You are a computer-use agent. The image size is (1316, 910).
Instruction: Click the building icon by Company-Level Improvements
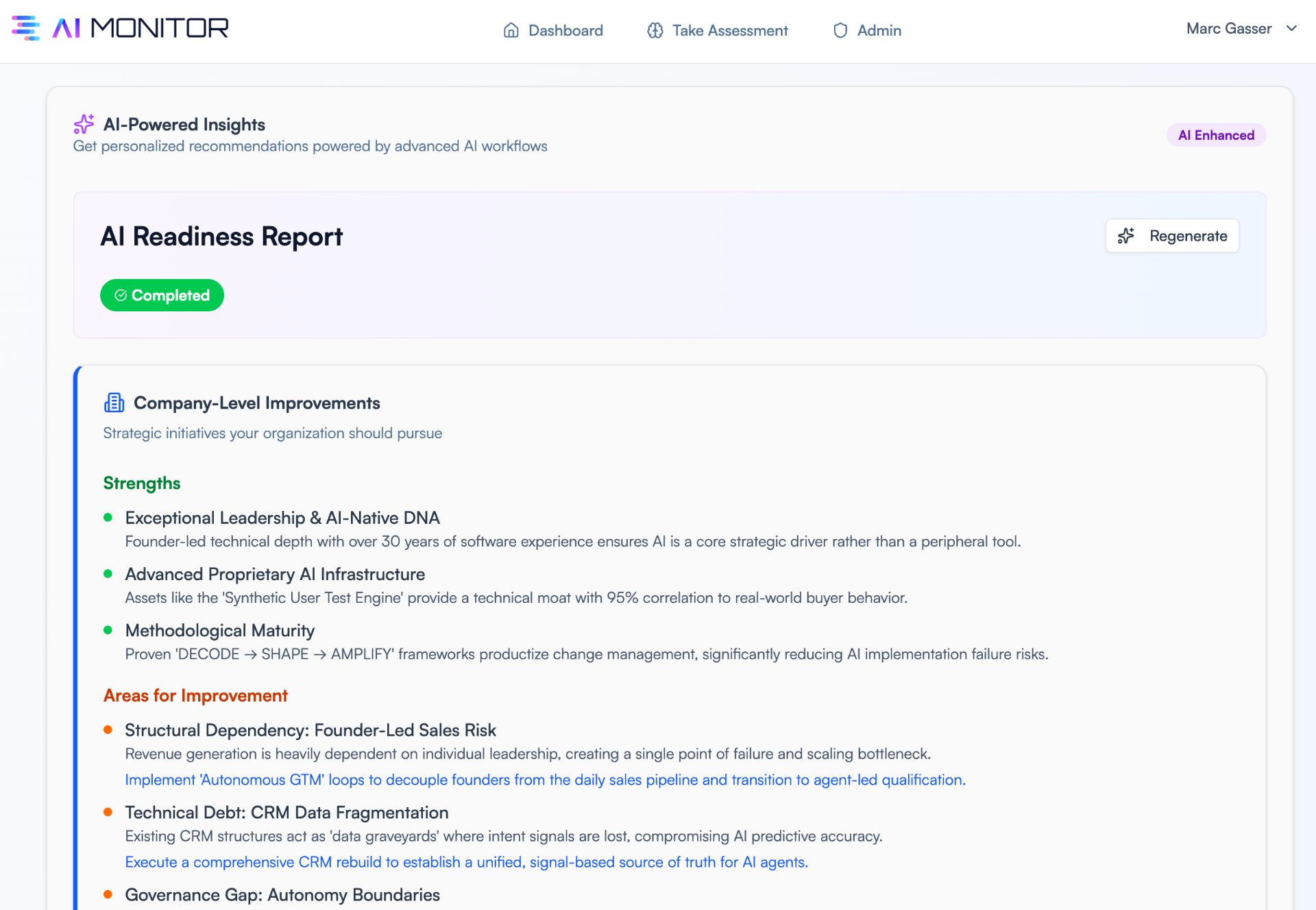click(x=114, y=403)
